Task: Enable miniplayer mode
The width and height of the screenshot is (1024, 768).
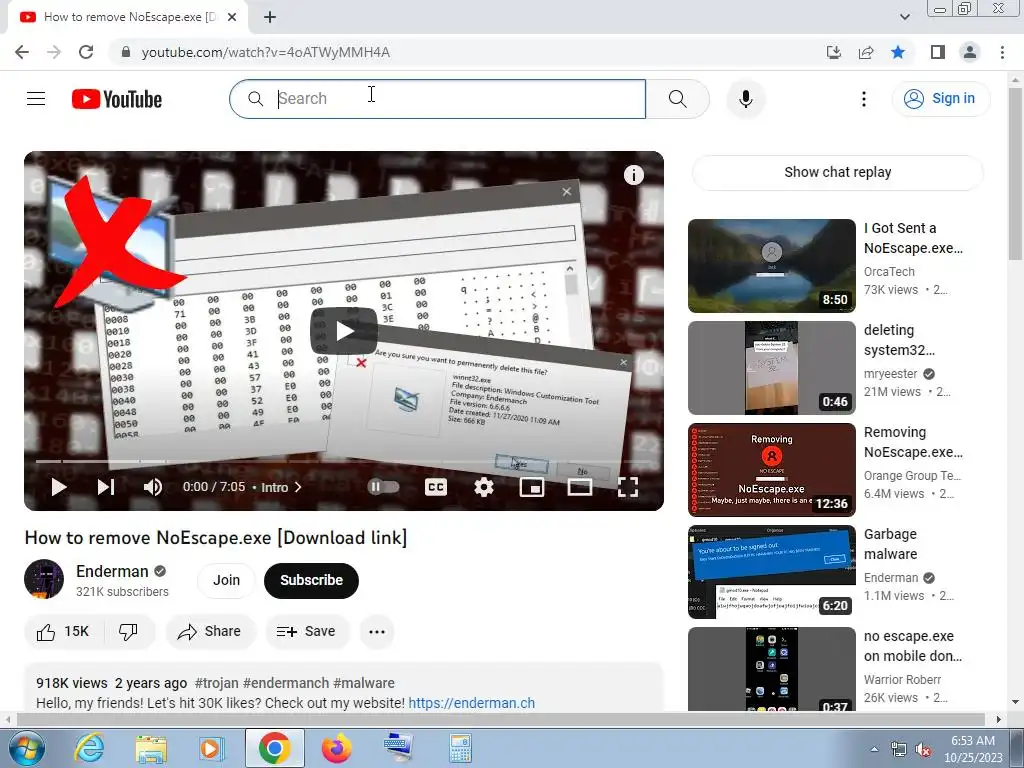Action: tap(532, 487)
